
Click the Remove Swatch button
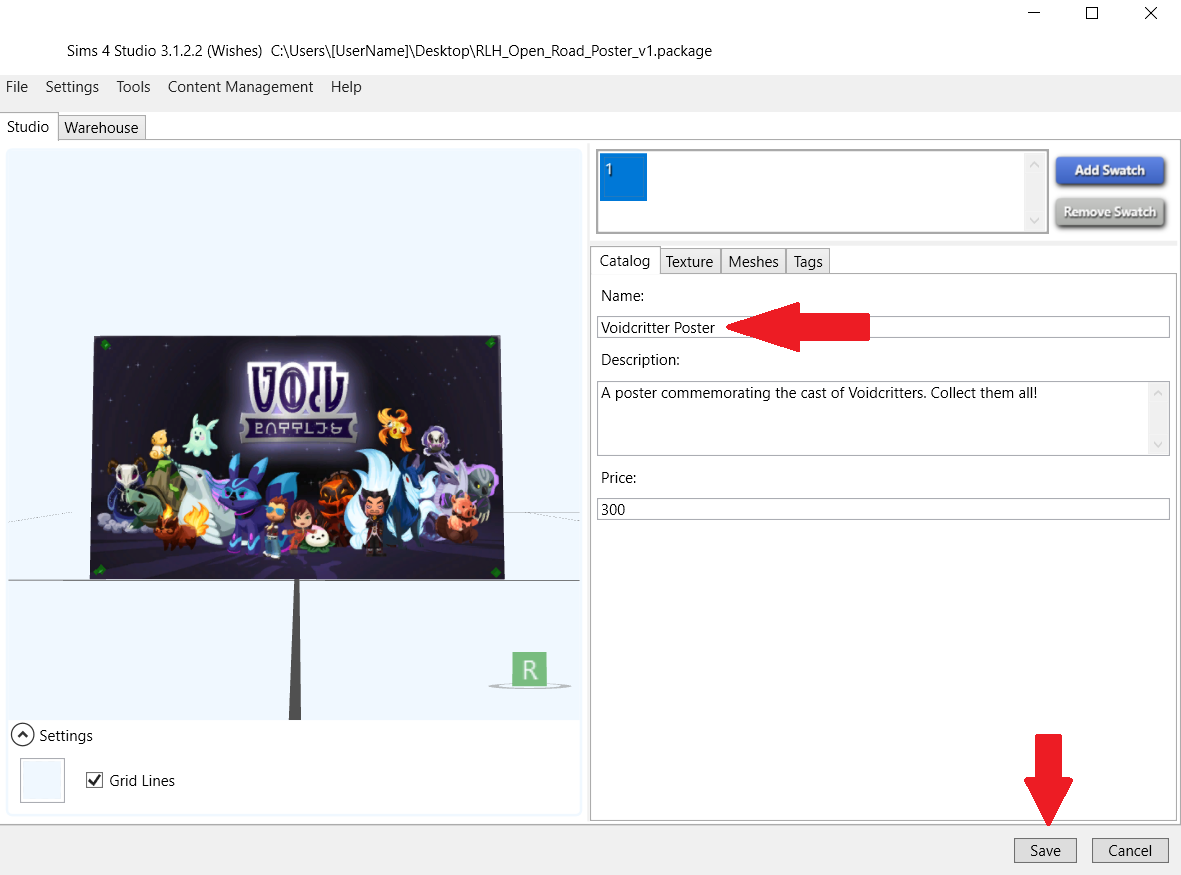click(1109, 212)
